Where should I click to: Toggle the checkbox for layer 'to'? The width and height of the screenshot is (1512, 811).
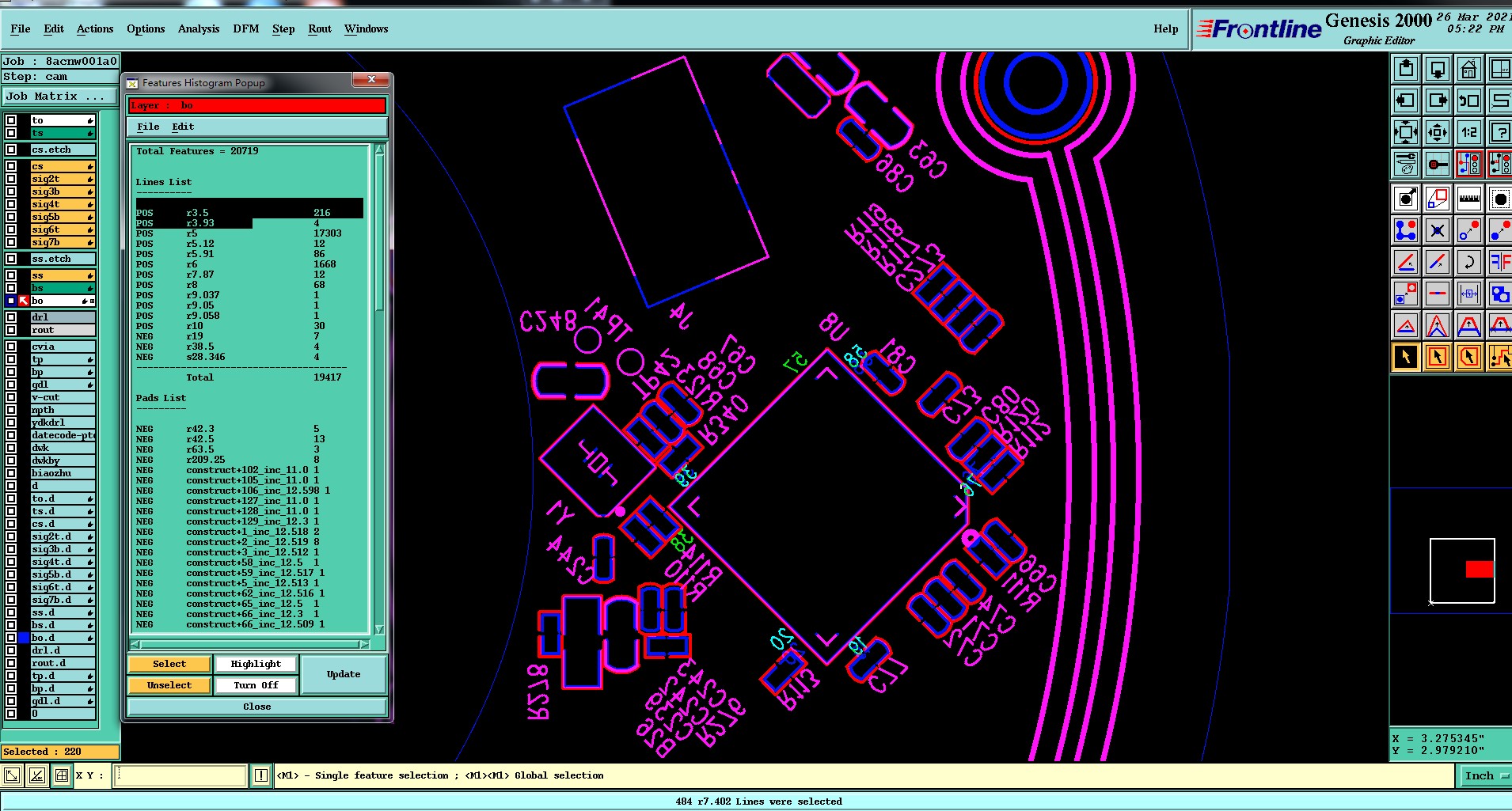point(11,120)
